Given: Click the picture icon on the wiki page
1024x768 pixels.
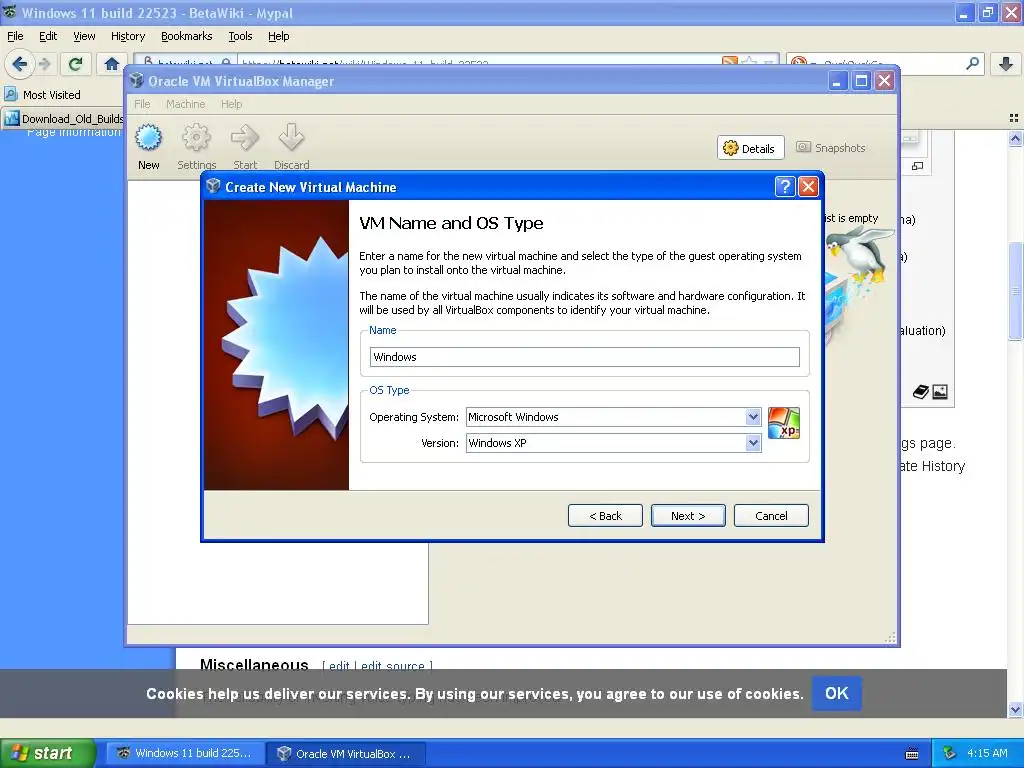Looking at the screenshot, I should click(x=940, y=392).
